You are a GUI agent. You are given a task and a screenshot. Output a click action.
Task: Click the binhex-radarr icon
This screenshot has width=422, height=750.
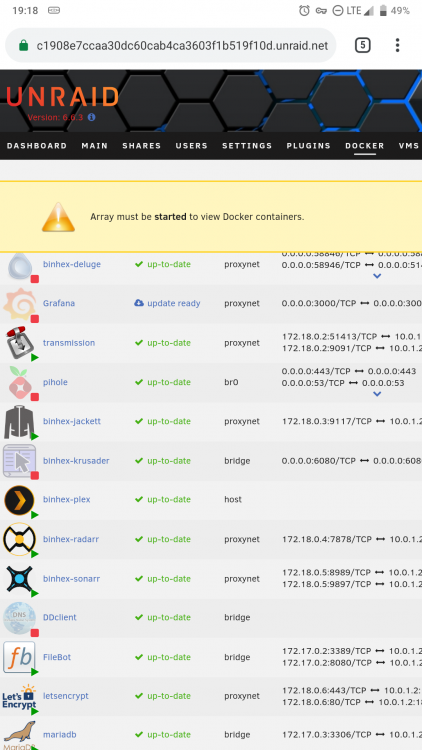19,540
